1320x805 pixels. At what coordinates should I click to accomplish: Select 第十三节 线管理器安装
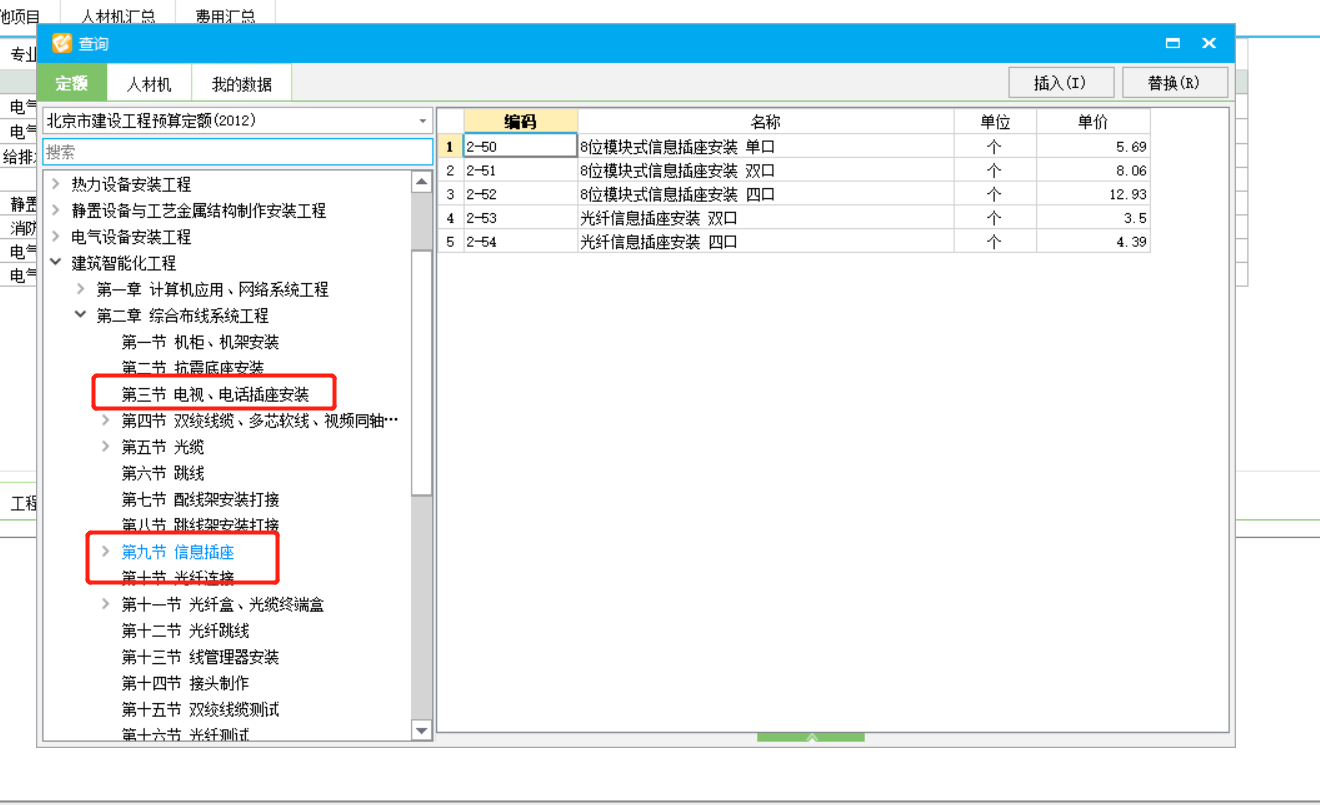tap(200, 657)
